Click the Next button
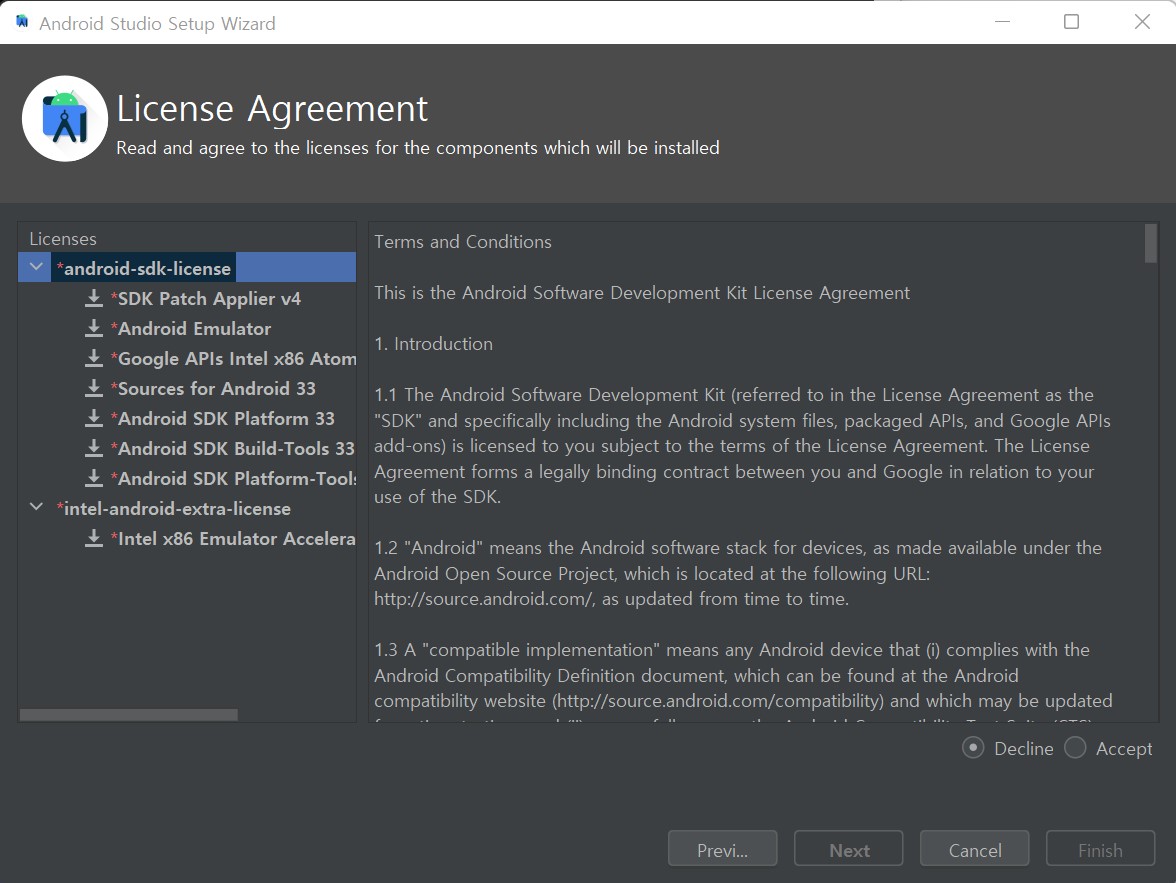The image size is (1176, 883). coord(848,848)
